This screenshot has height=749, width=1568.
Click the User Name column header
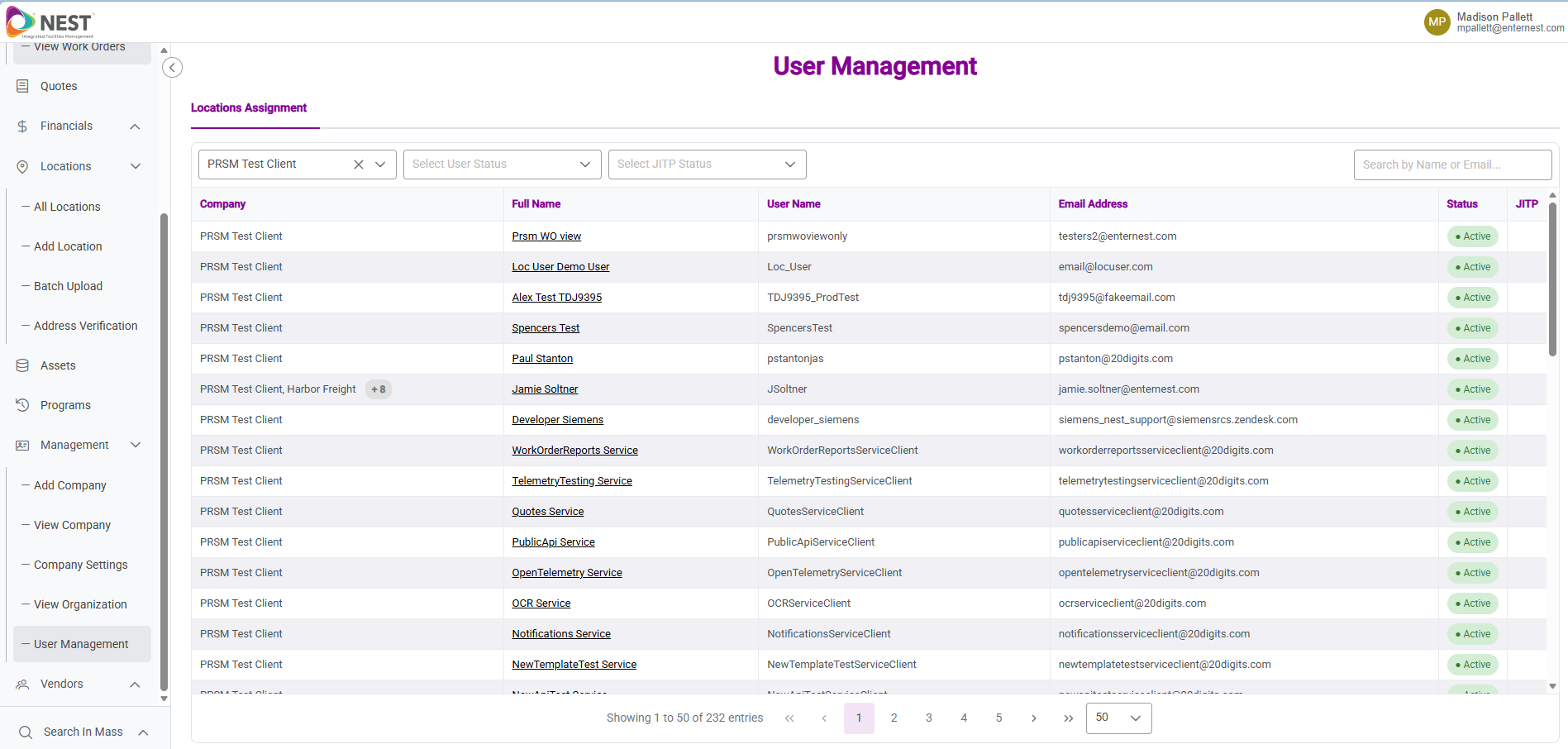click(x=794, y=204)
